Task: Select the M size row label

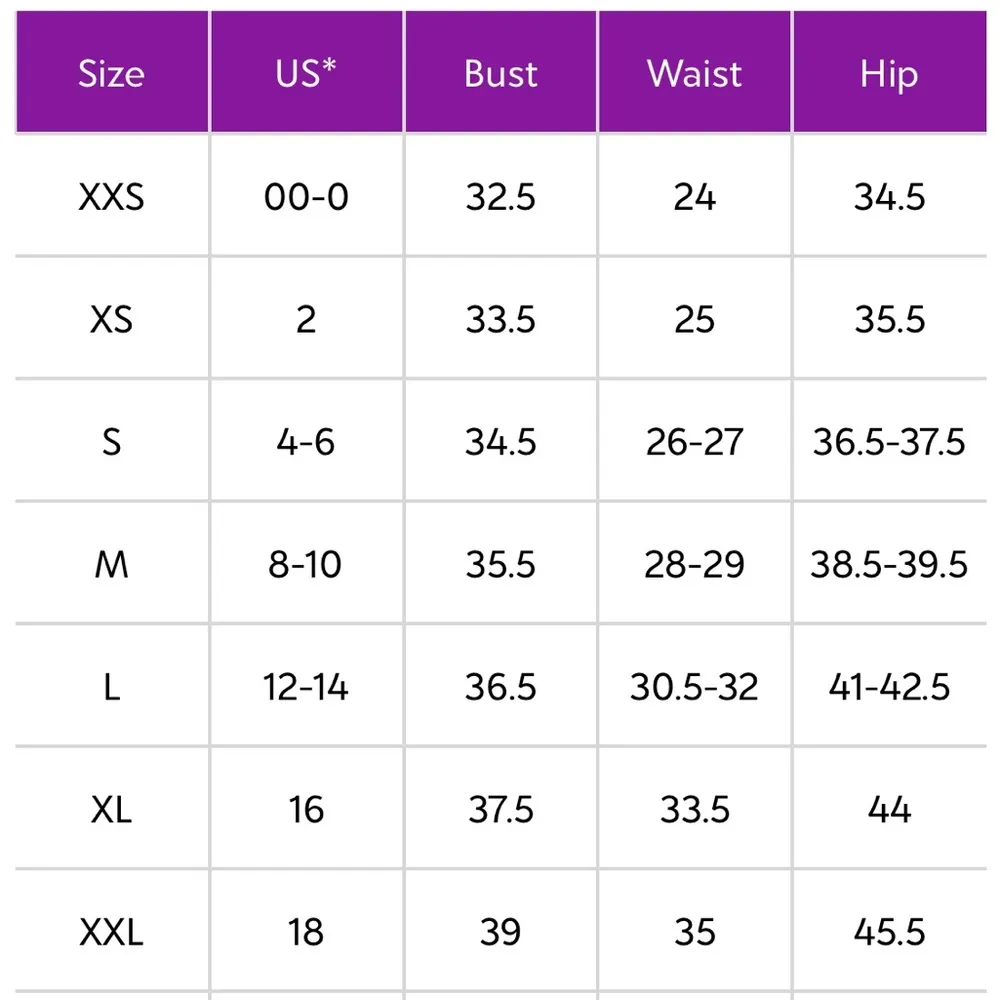Action: tap(111, 565)
